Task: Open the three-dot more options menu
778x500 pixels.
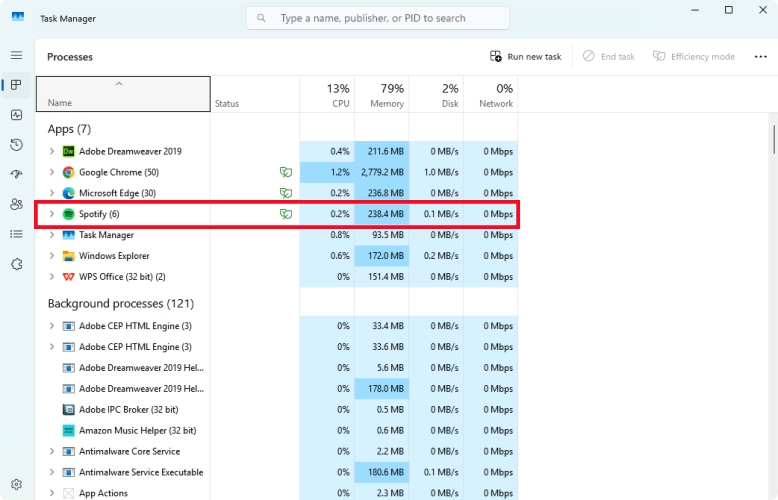Action: (x=761, y=57)
